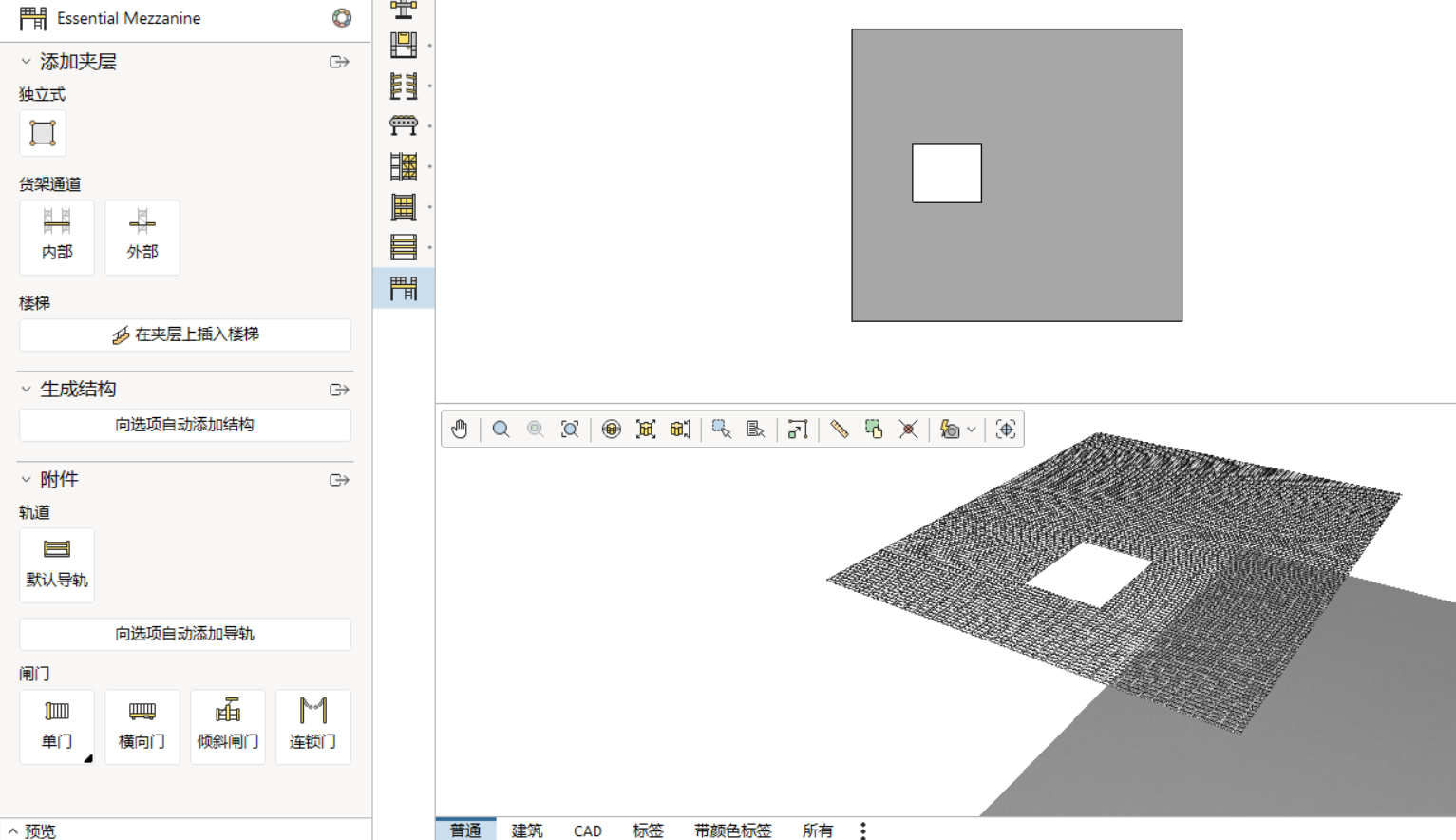Switch to the 建筑 tab
1456x840 pixels.
(x=527, y=830)
